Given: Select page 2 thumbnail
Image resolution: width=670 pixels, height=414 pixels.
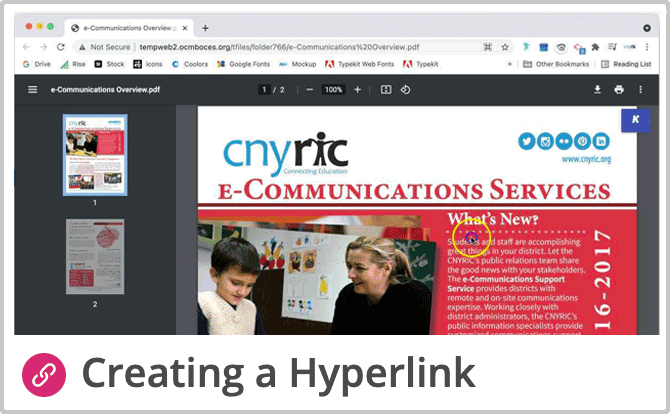Looking at the screenshot, I should [x=95, y=256].
